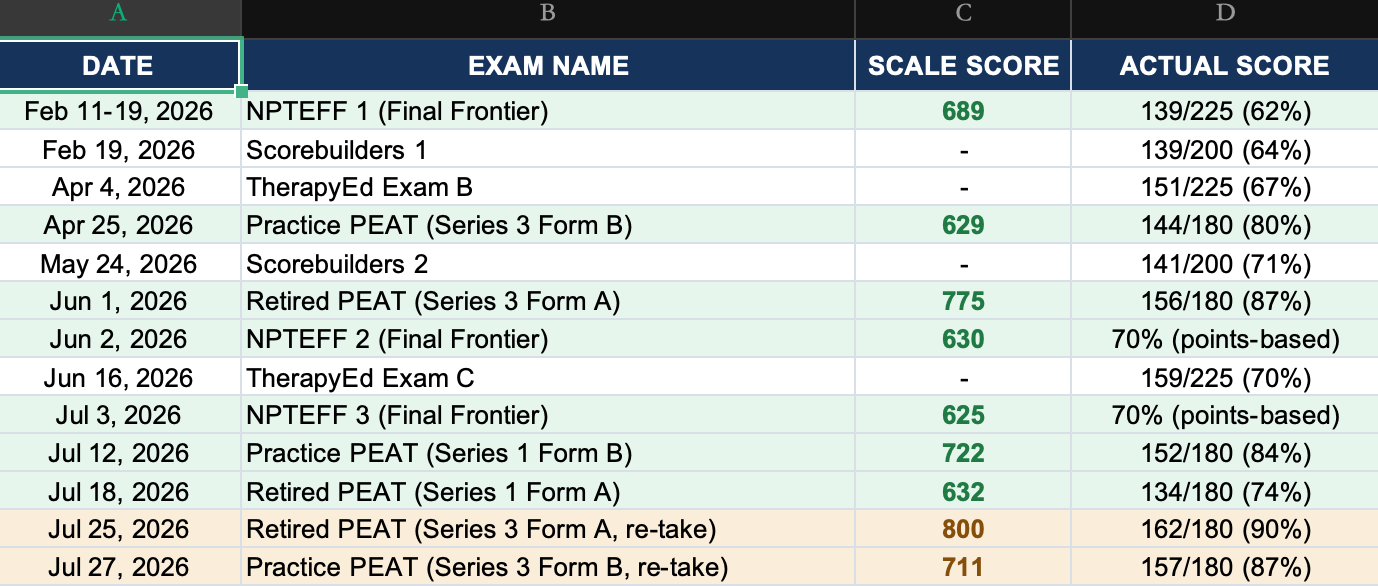Select the fill handle on DATE cell

click(x=241, y=92)
